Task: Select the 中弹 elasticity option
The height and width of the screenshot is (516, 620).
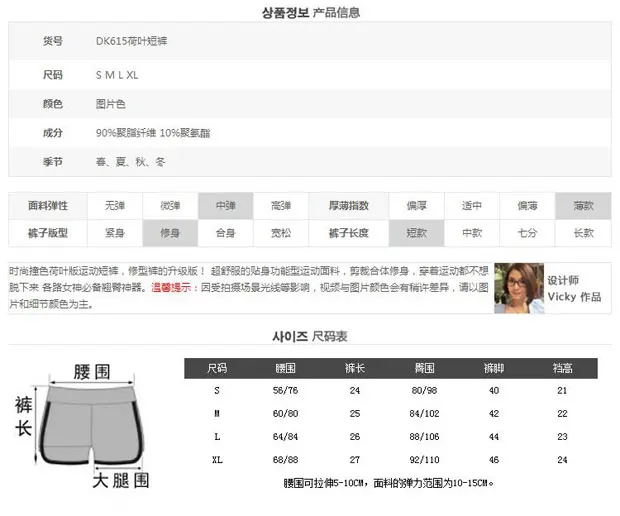Action: (x=225, y=206)
